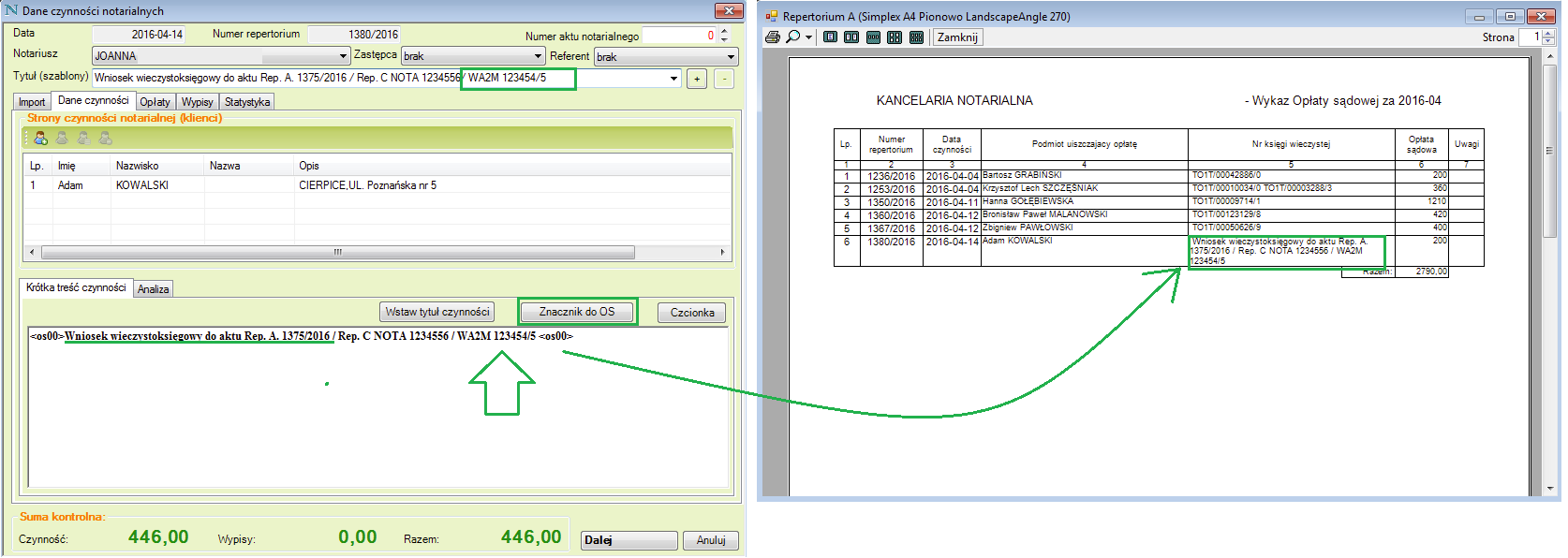Click the Nazwisko column header
Screen dimensions: 1568x558
coord(156,166)
